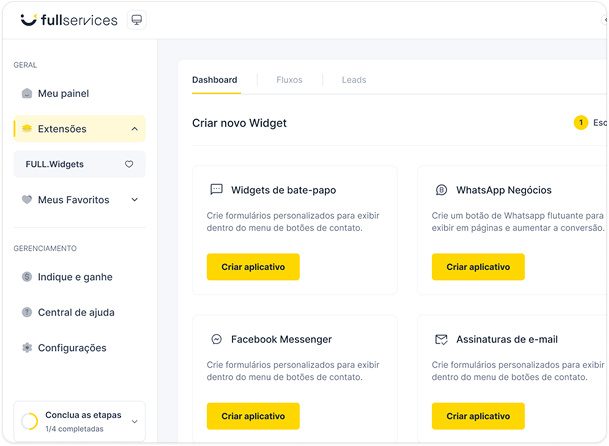Screen dimensions: 609x446
Task: Click the Extensões sidebar icon
Action: [26, 129]
